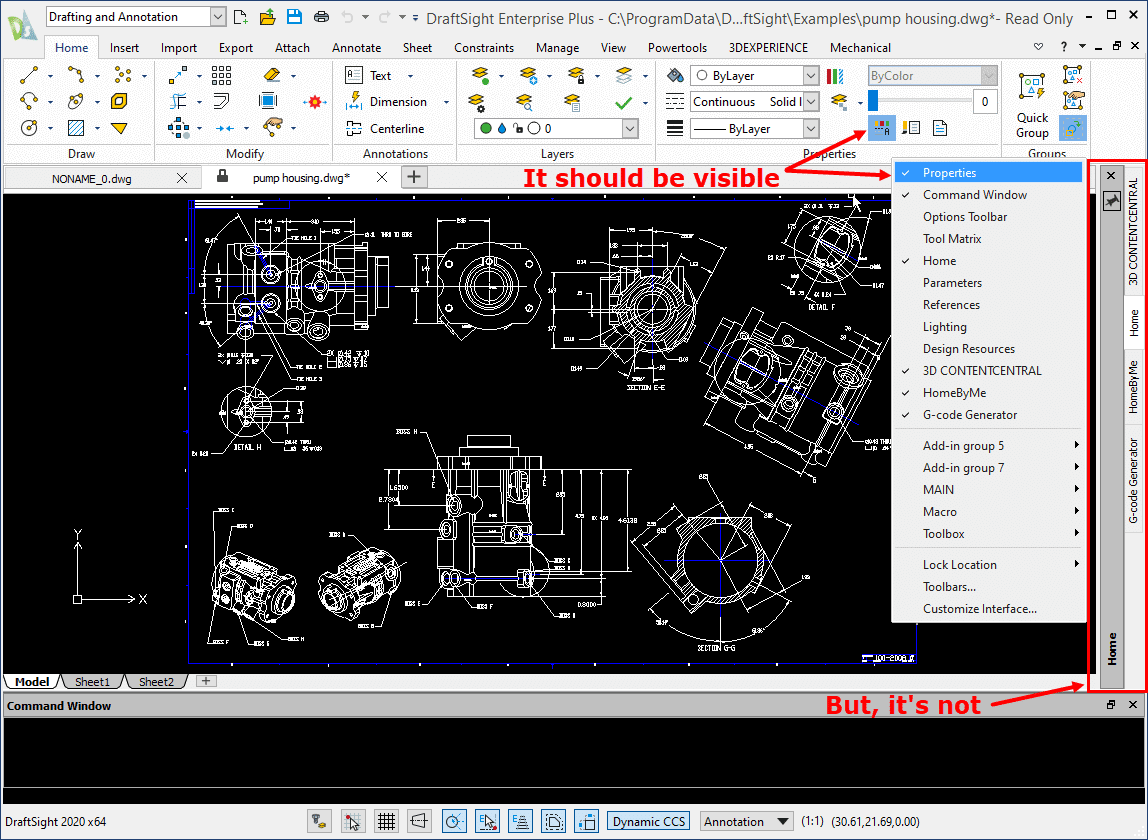Select the Line draw tool
The width and height of the screenshot is (1148, 840).
pyautogui.click(x=29, y=75)
